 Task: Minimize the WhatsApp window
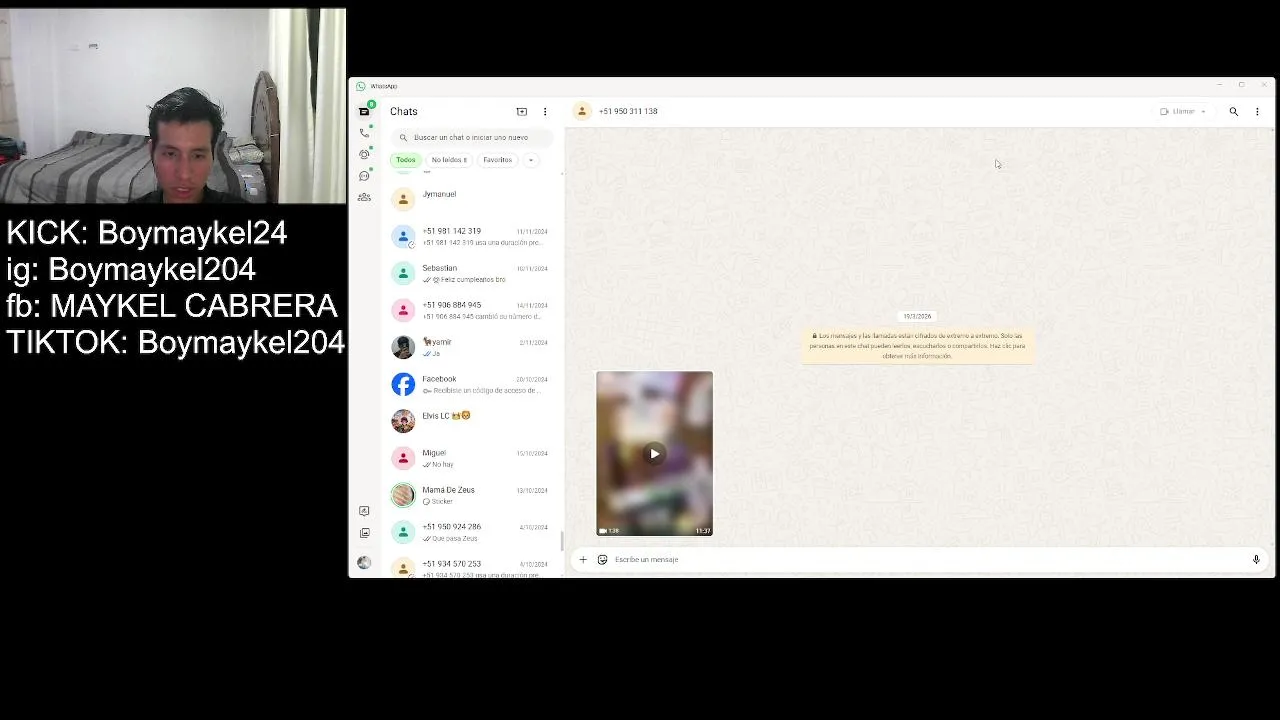[x=1219, y=85]
